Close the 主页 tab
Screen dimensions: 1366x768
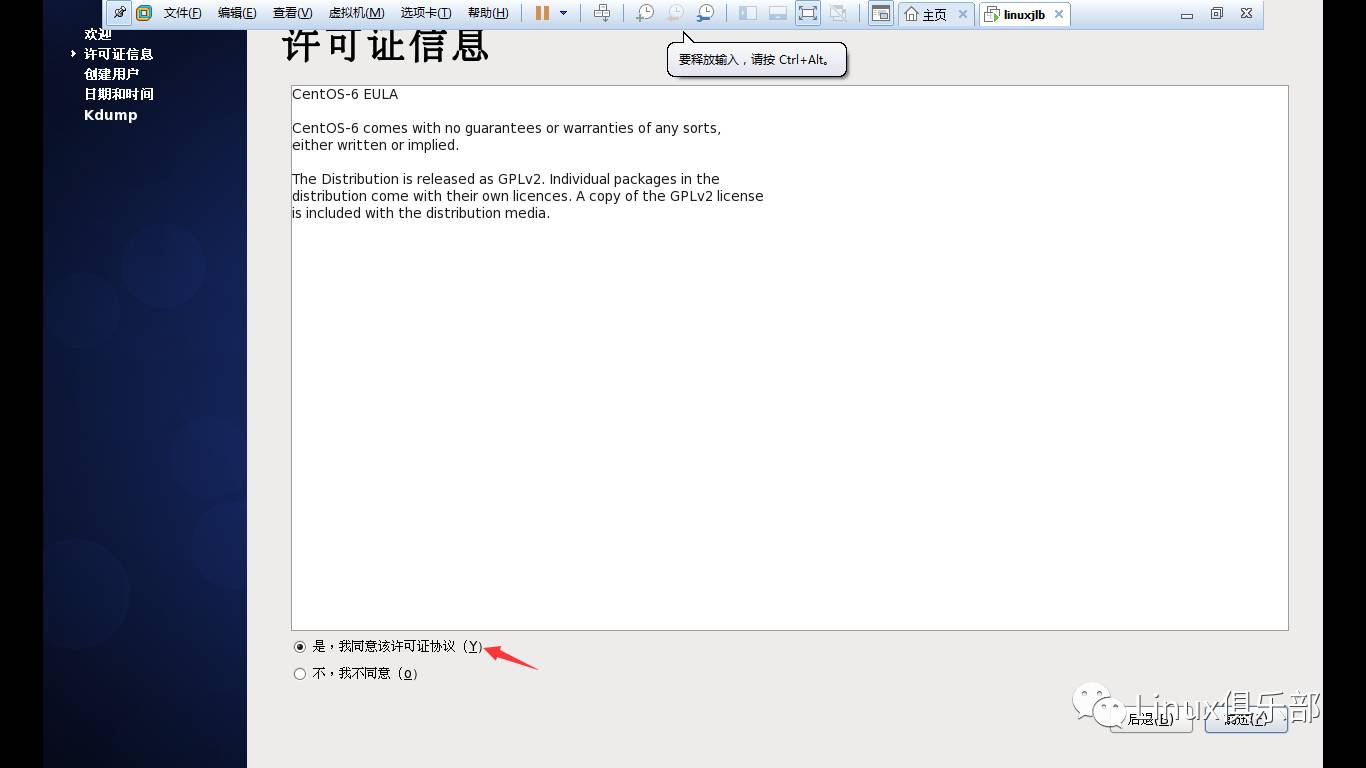pyautogui.click(x=963, y=14)
